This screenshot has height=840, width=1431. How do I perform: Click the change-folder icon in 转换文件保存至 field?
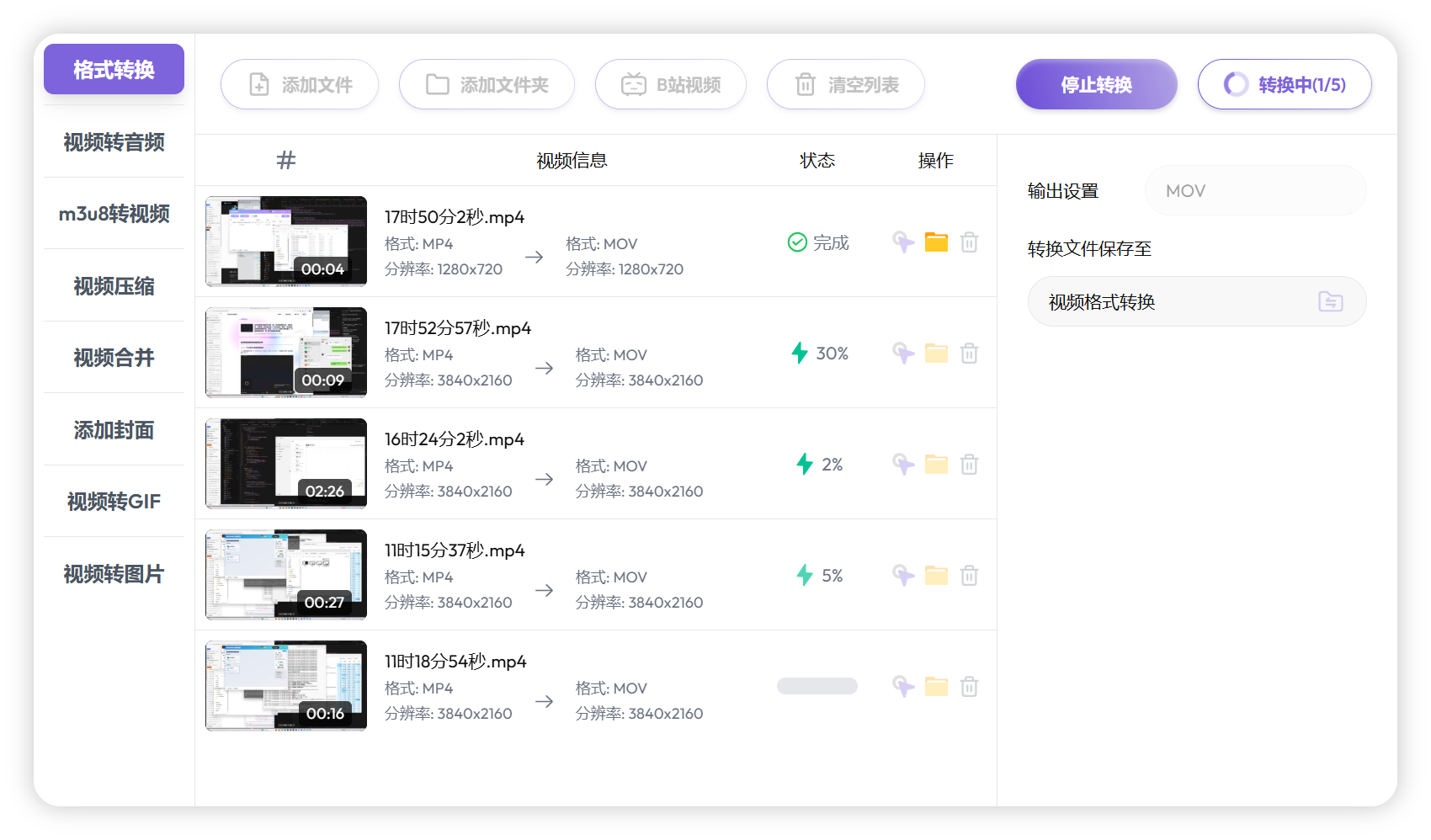[1330, 300]
